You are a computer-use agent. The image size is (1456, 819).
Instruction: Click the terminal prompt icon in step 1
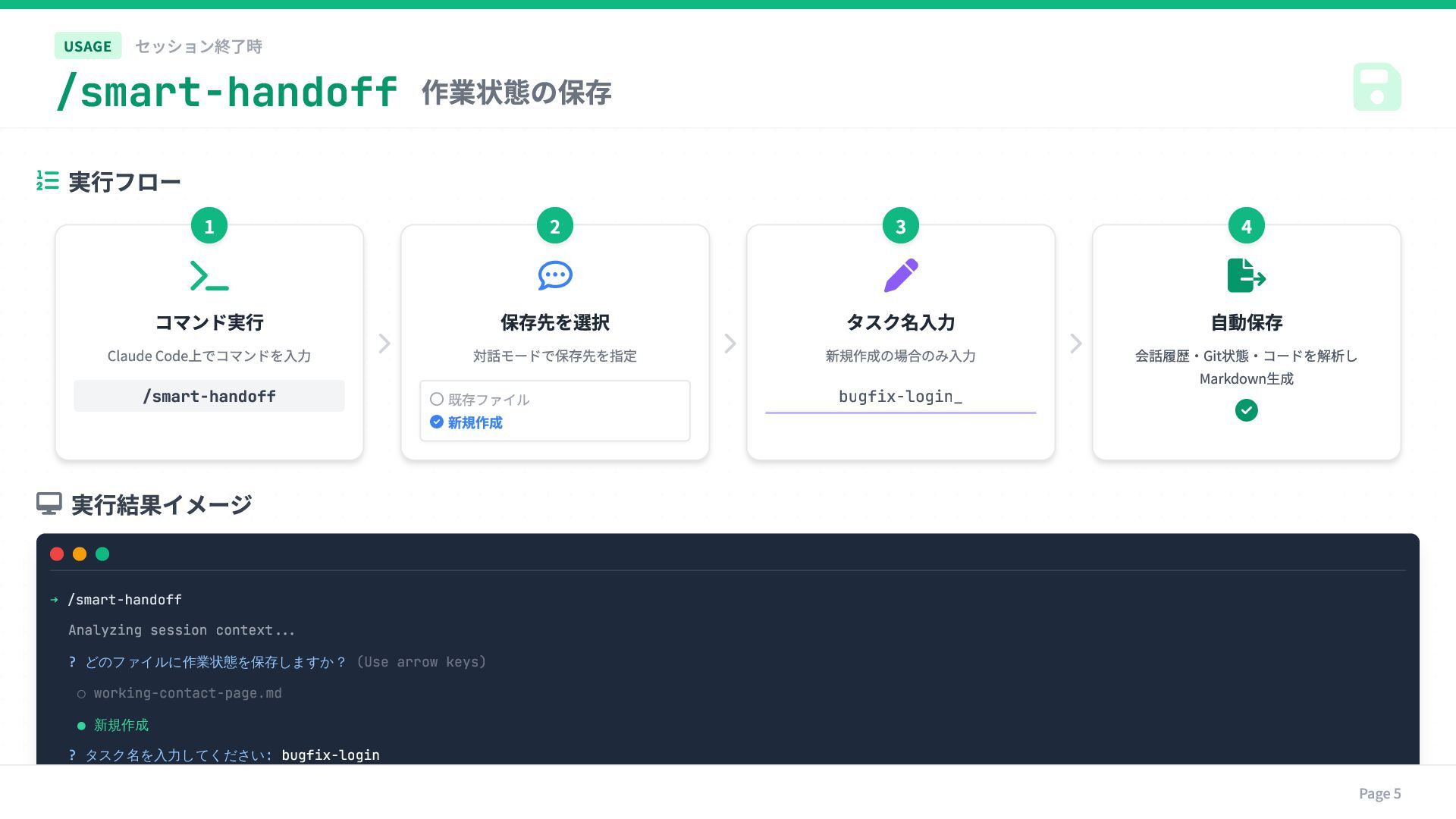tap(209, 276)
